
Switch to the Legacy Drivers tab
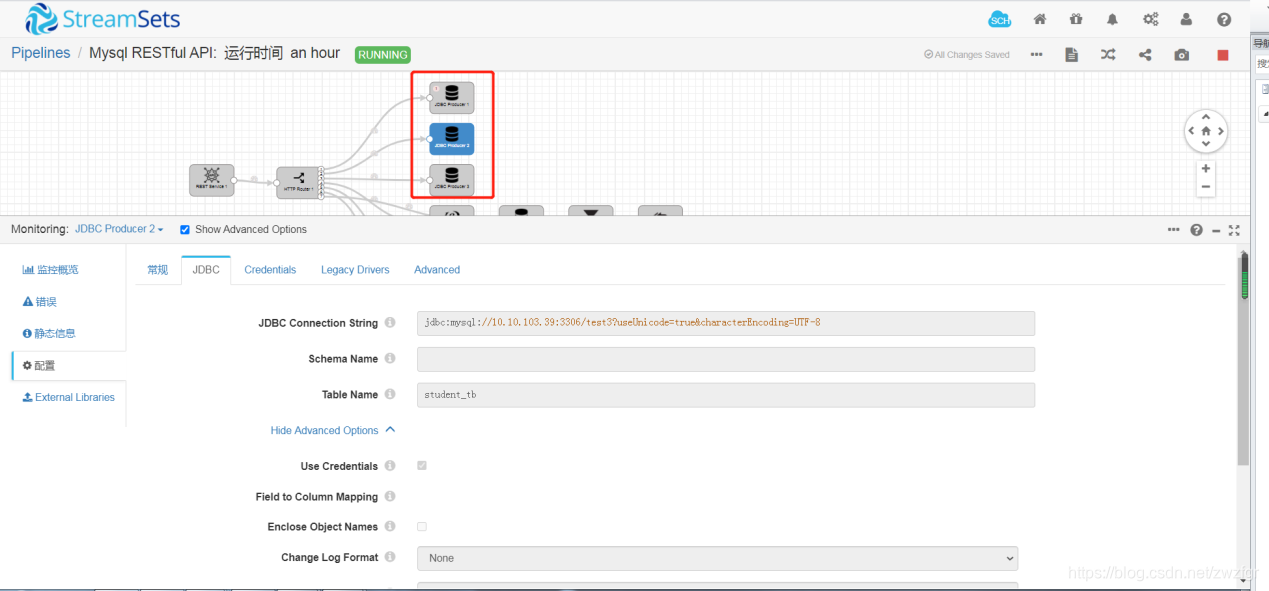(x=355, y=270)
